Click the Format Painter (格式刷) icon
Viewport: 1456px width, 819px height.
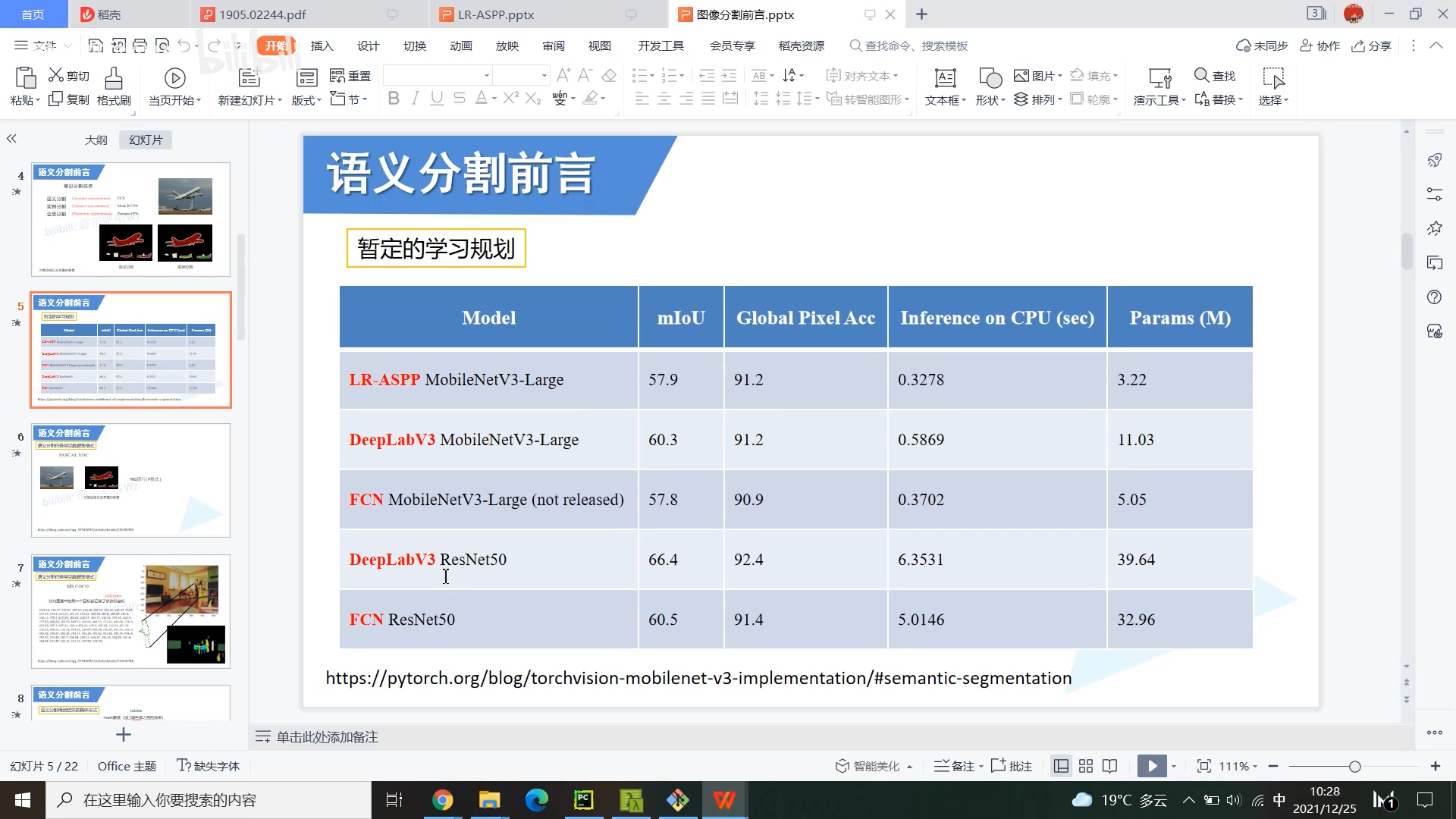coord(113,78)
